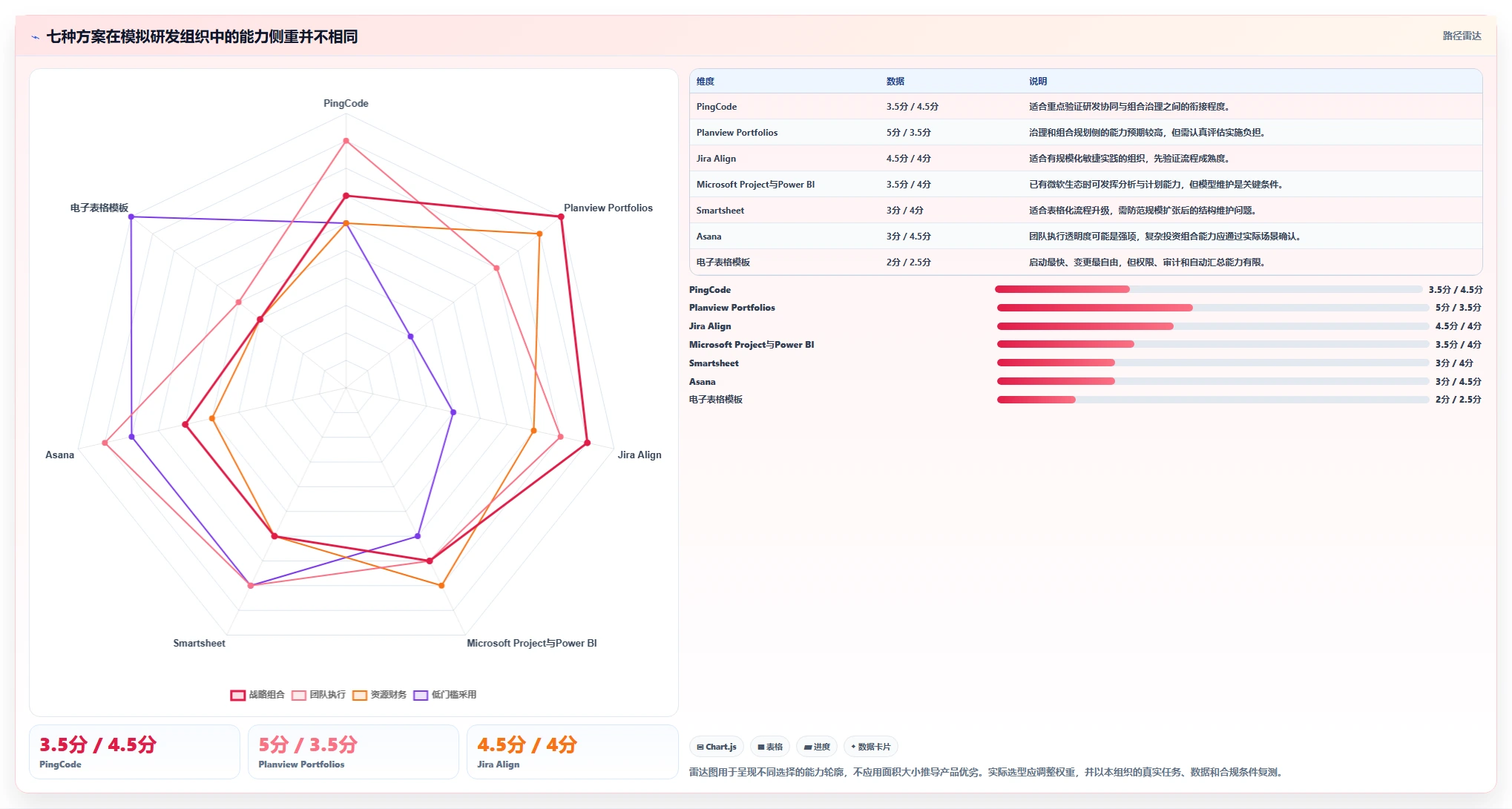This screenshot has width=1512, height=809.
Task: Click the PingCode progress bar
Action: pos(1209,289)
